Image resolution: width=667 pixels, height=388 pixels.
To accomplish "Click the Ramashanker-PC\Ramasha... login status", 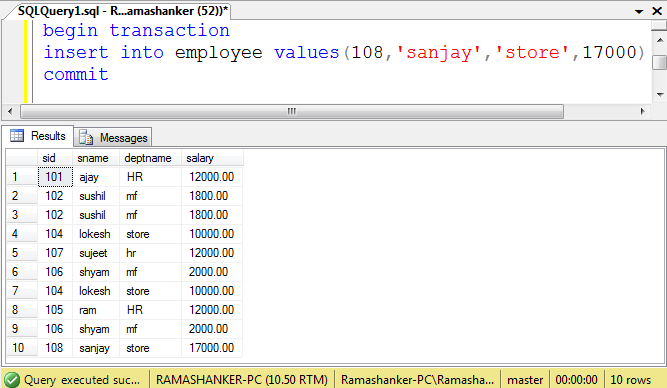I will (417, 379).
